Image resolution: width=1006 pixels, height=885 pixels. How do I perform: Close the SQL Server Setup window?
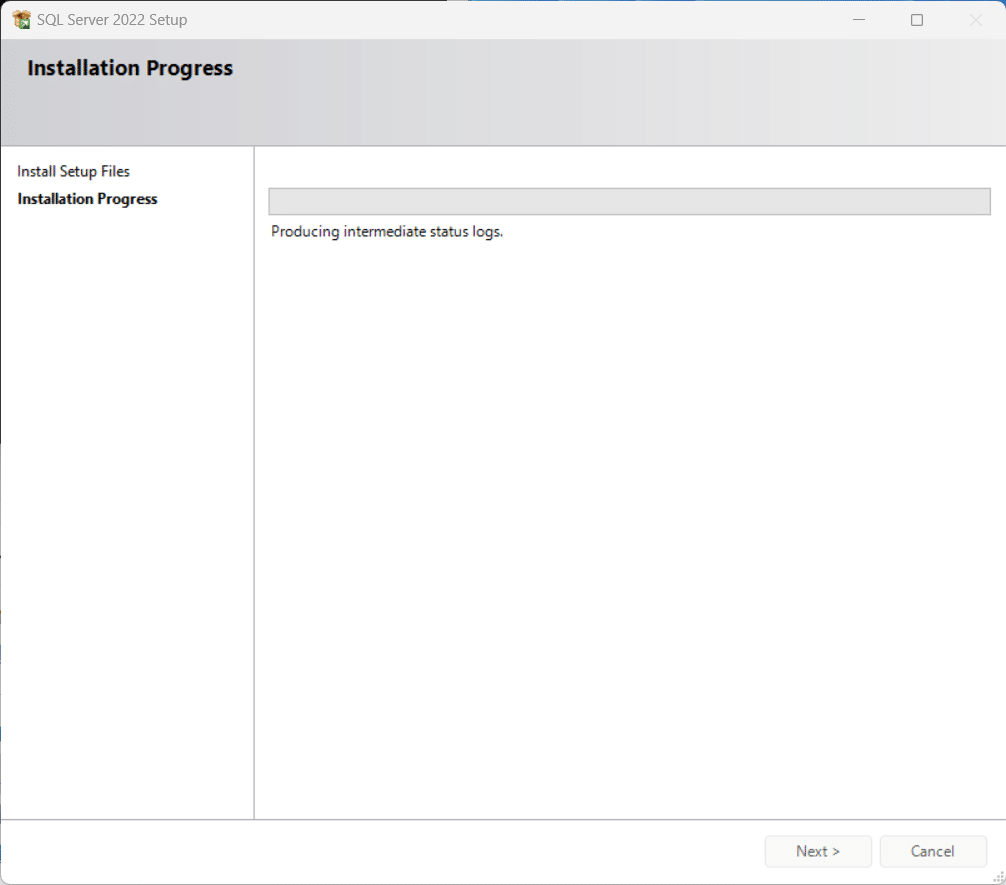[x=976, y=20]
